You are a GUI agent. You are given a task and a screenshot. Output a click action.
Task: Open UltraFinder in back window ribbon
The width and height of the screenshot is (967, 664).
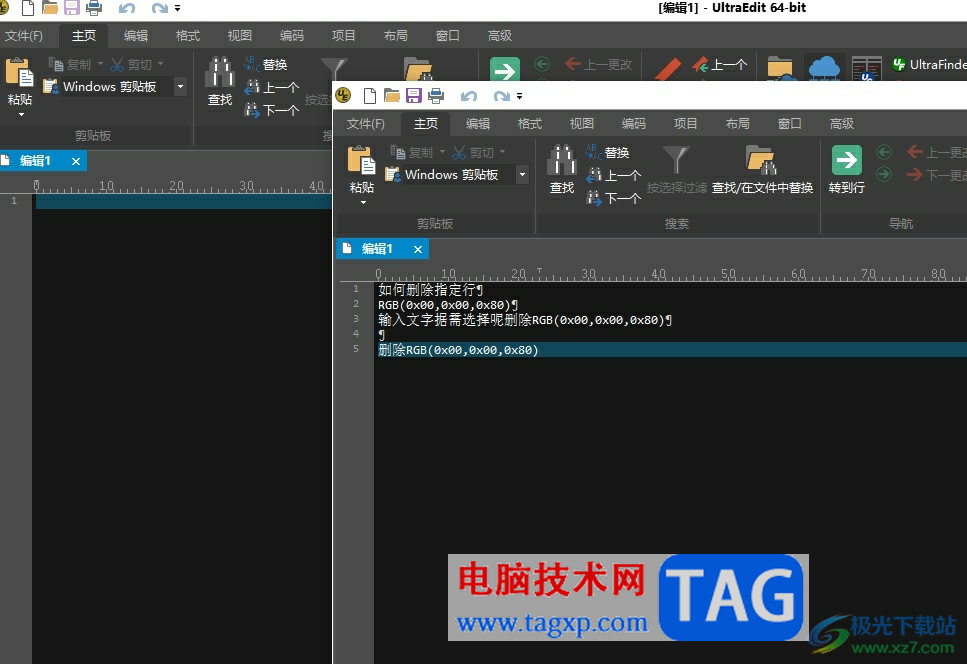coord(929,64)
